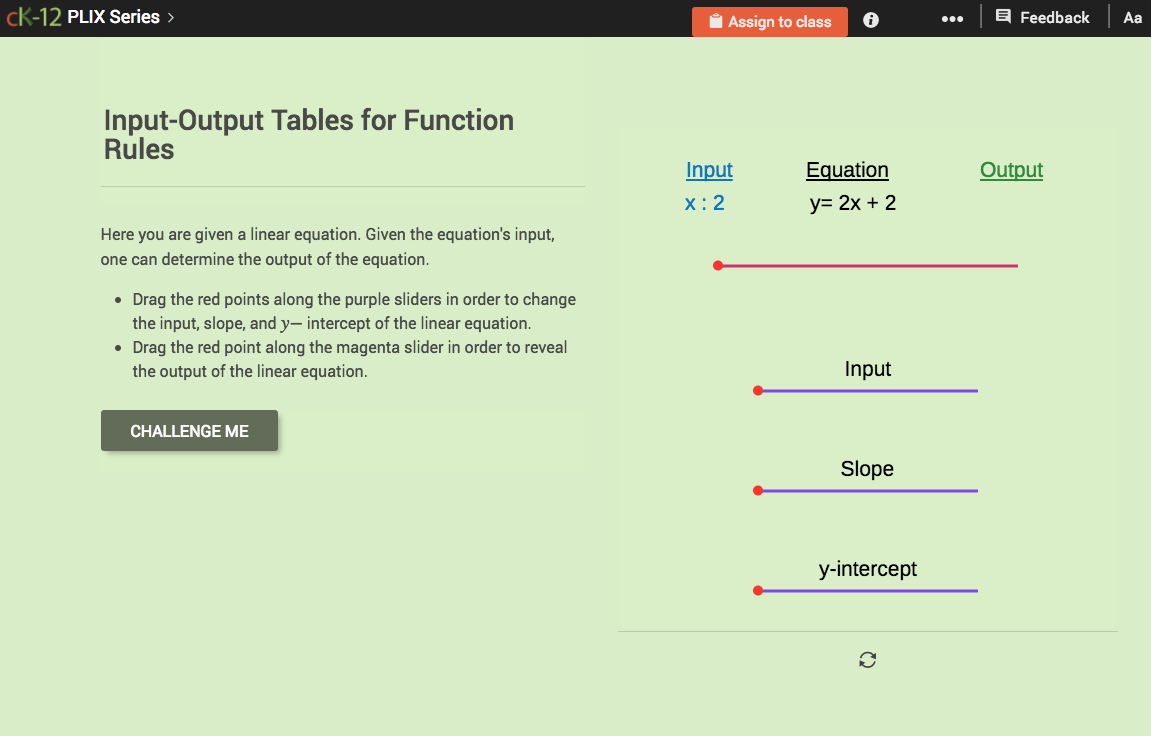Select the Equation column header
Screen dimensions: 1151x736
(x=847, y=170)
